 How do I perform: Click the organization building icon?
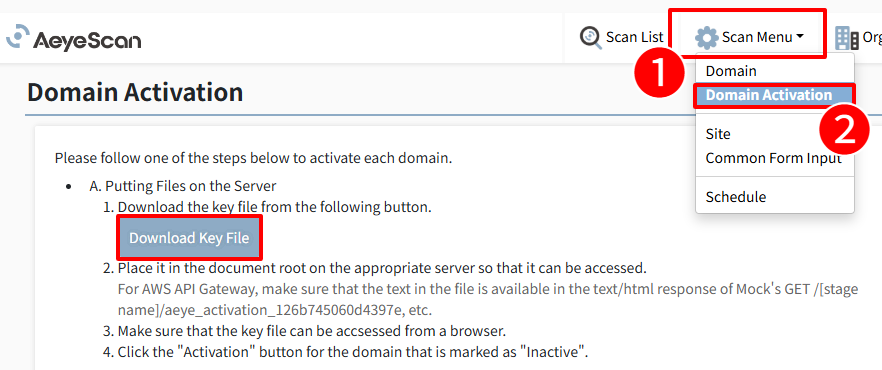(x=847, y=38)
